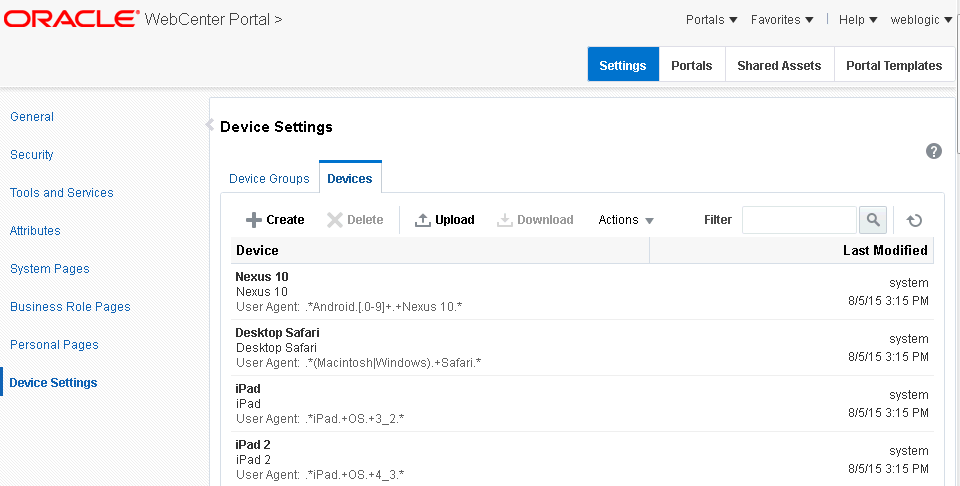Select the Desktop Safari device row title
Viewport: 960px width, 486px height.
click(277, 333)
